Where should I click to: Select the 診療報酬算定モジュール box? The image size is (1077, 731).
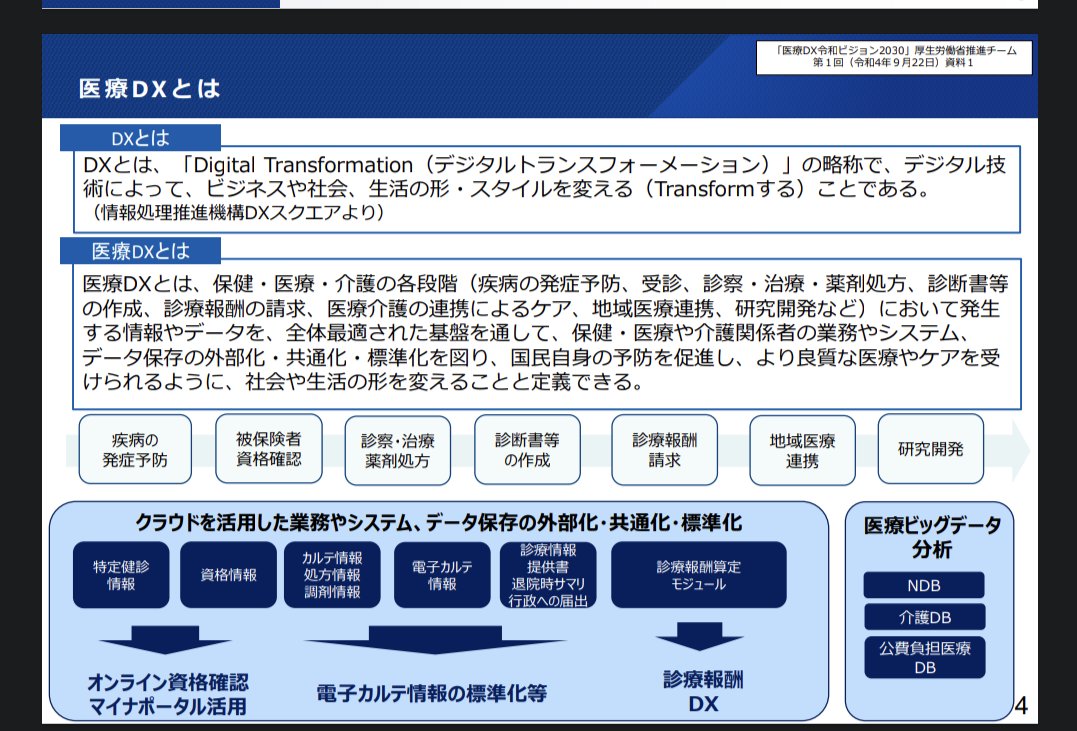pos(699,575)
